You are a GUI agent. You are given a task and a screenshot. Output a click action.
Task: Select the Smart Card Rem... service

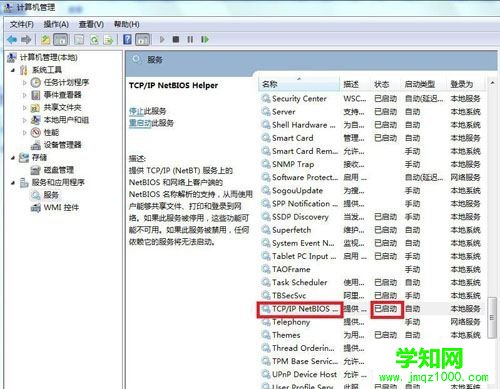pos(371,151)
